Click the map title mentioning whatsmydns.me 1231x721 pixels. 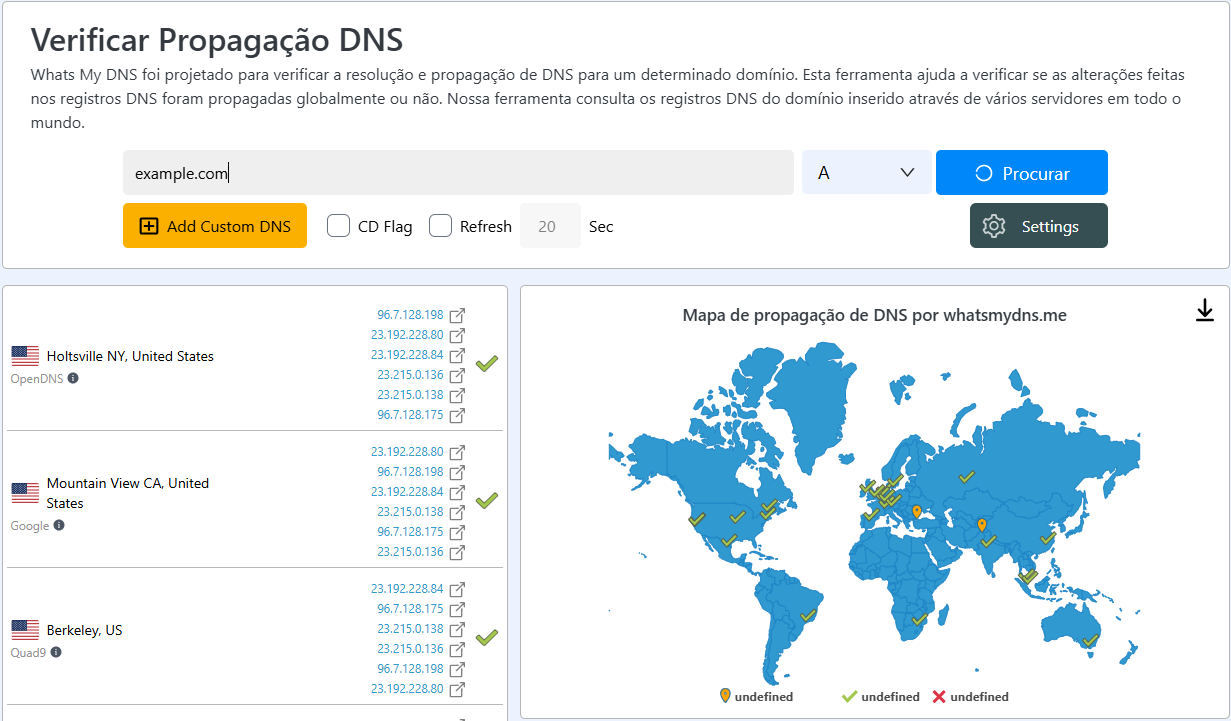(874, 315)
